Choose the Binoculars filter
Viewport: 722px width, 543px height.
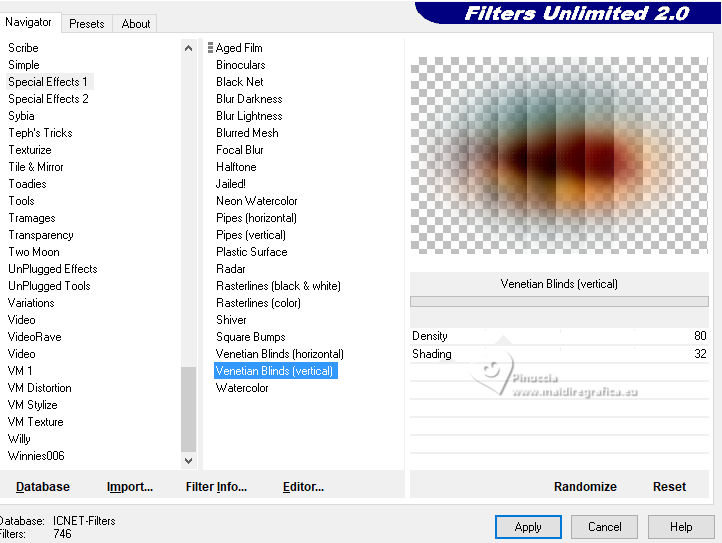[240, 65]
